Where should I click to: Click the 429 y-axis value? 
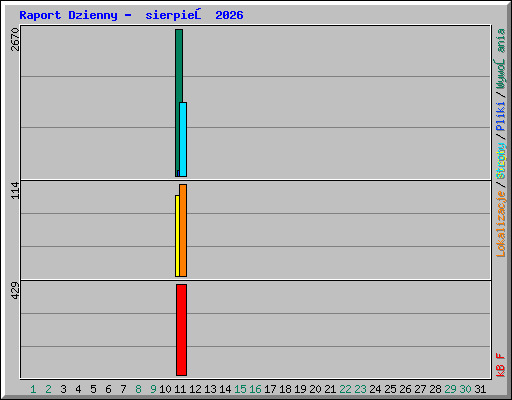(x=15, y=290)
